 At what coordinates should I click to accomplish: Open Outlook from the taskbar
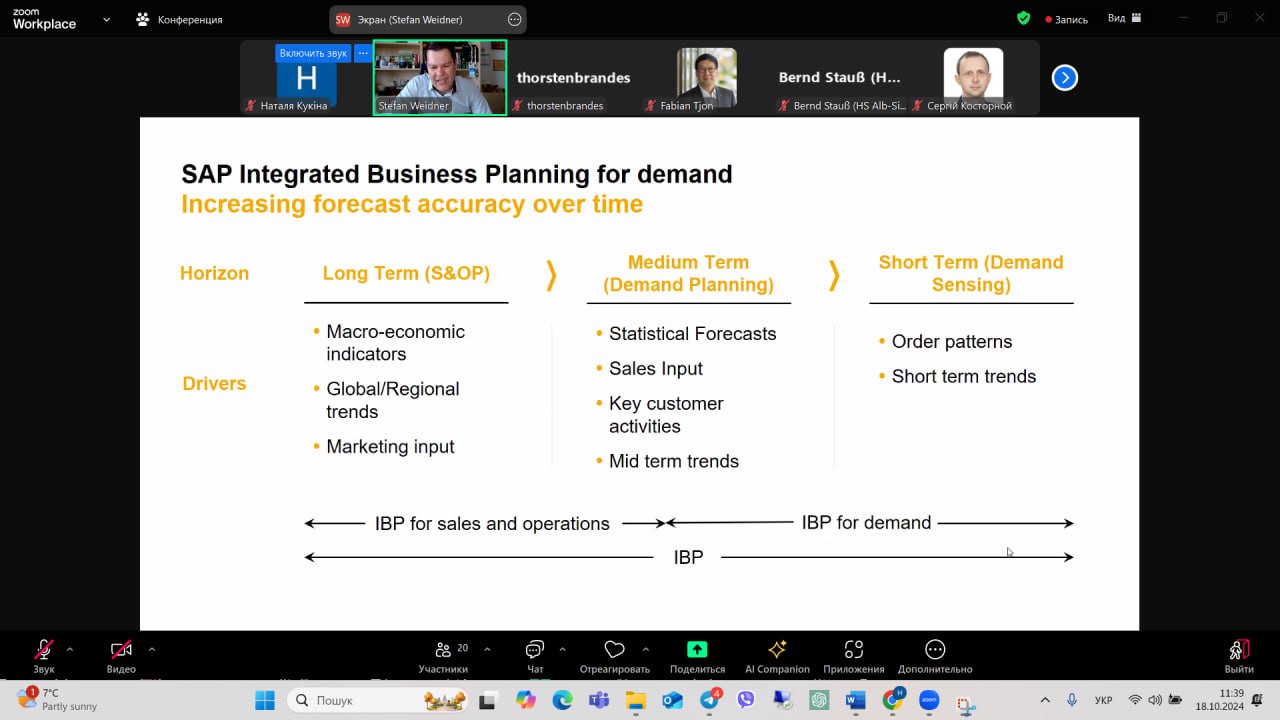[672, 700]
